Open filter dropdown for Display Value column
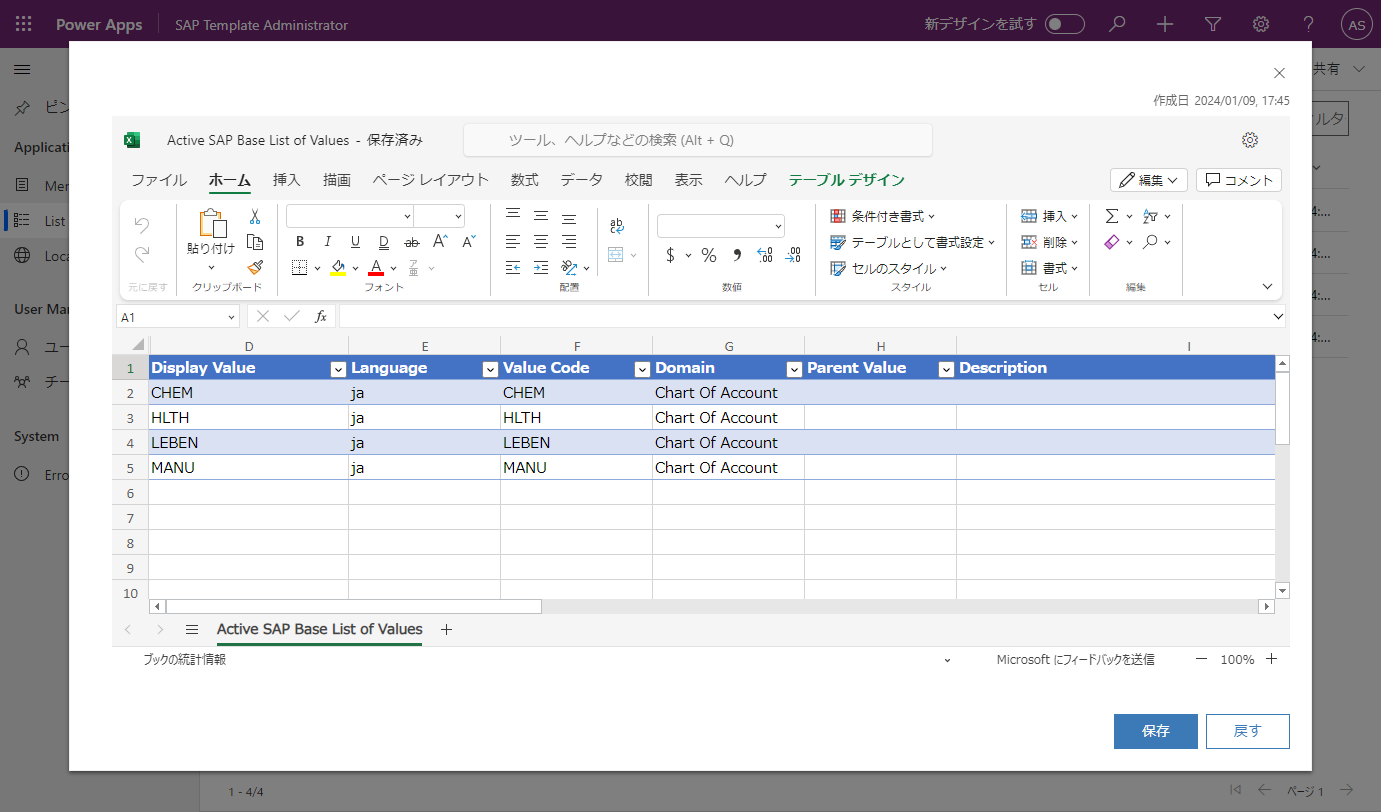The height and width of the screenshot is (812, 1381). (338, 369)
